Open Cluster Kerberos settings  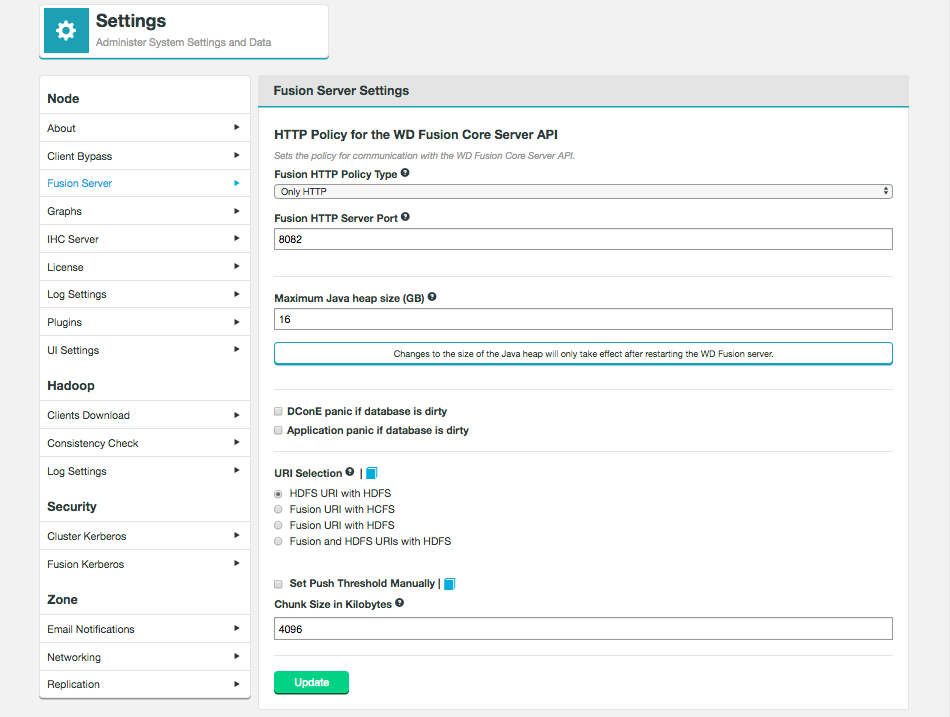(x=145, y=536)
